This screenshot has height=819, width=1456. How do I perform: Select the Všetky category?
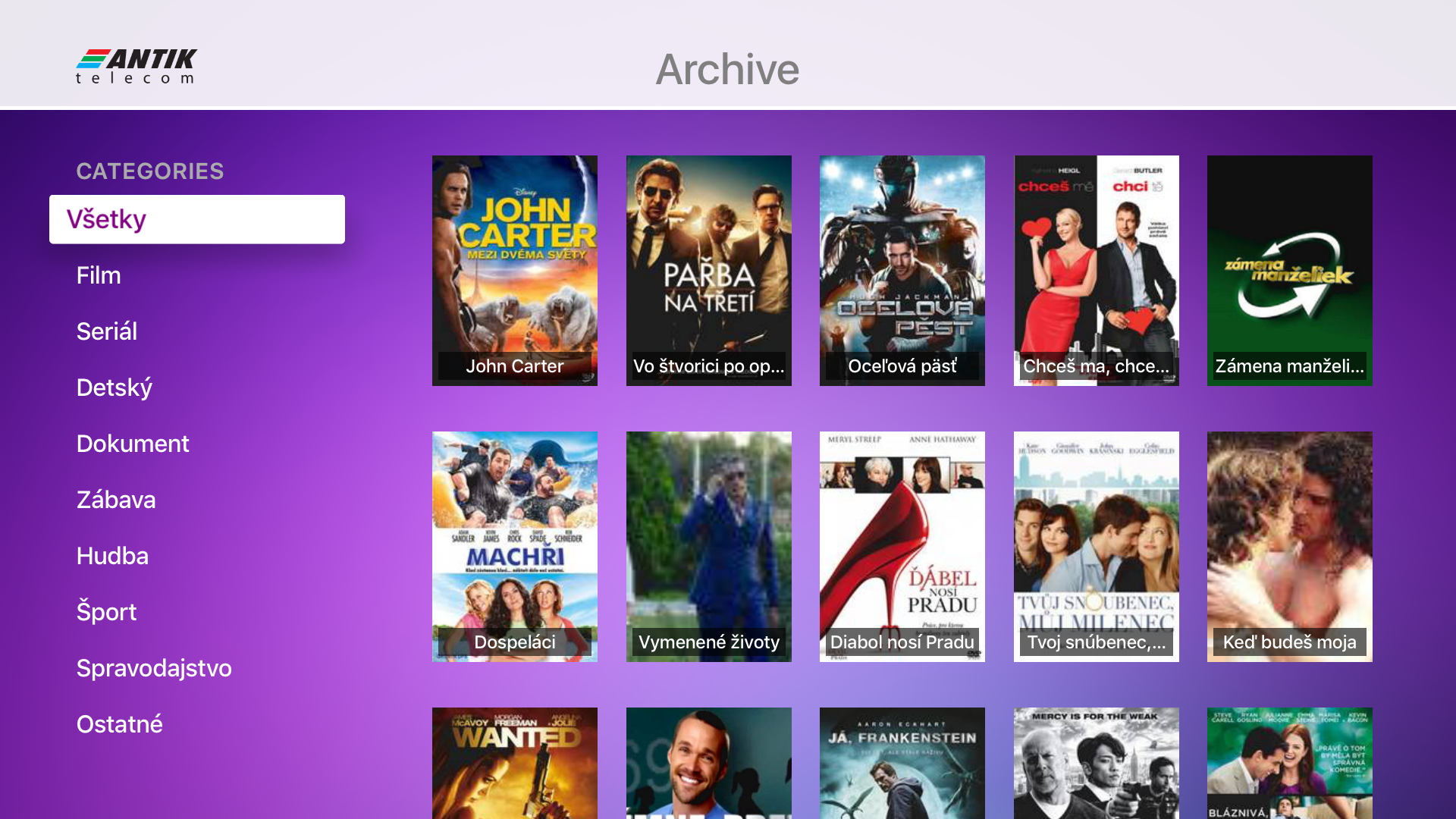(x=197, y=219)
